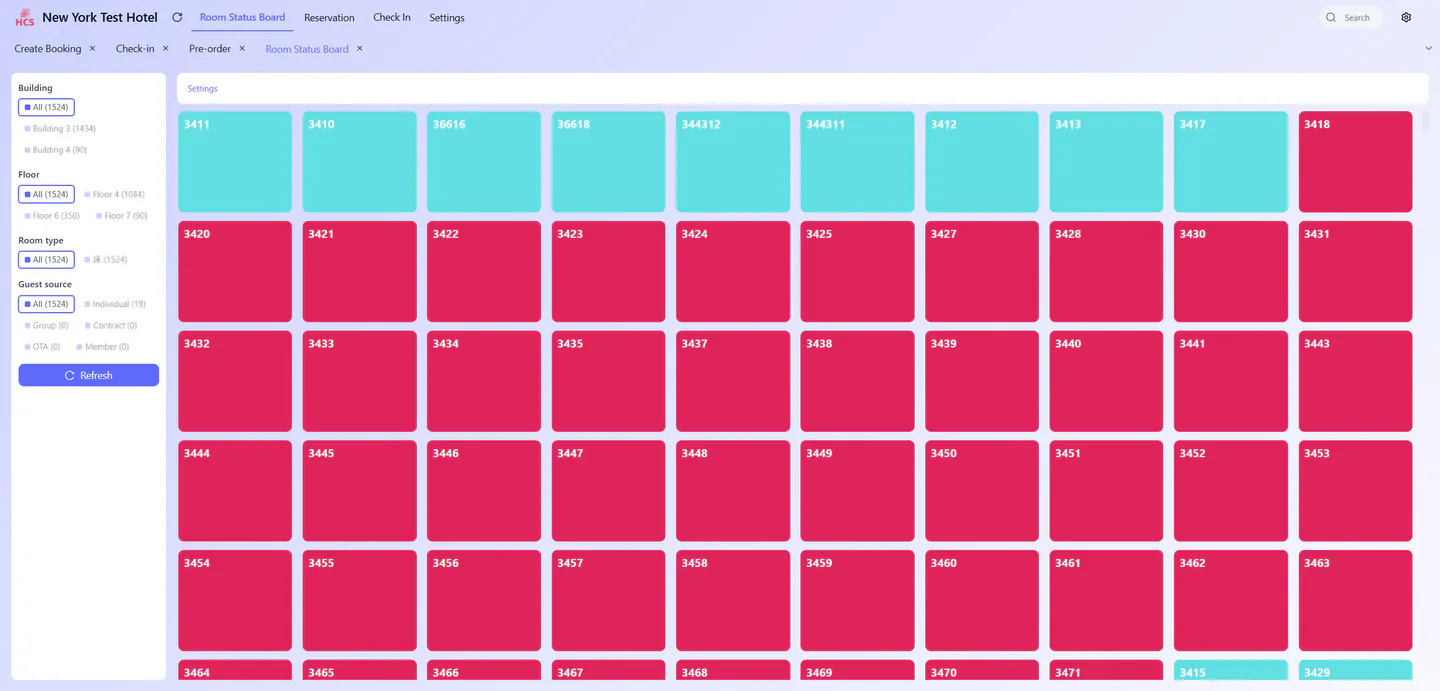Filter guest source by OTA (0)
The image size is (1440, 691).
click(x=42, y=347)
